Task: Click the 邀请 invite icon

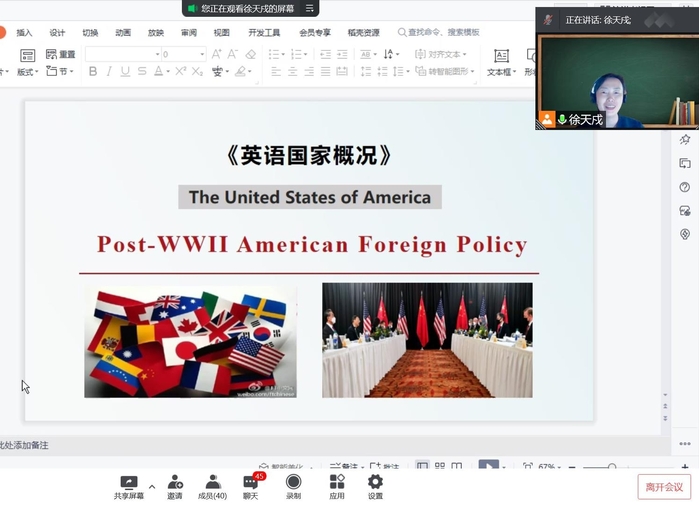Action: 175,483
